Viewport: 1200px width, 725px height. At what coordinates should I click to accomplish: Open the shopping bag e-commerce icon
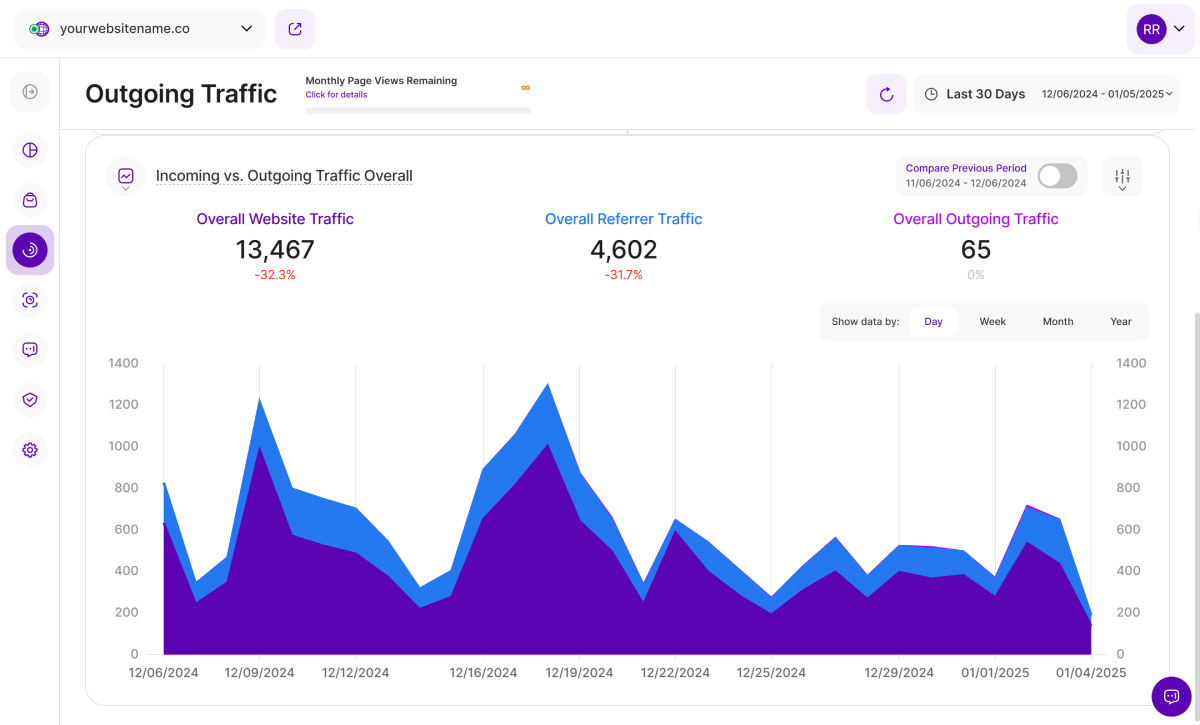point(30,200)
